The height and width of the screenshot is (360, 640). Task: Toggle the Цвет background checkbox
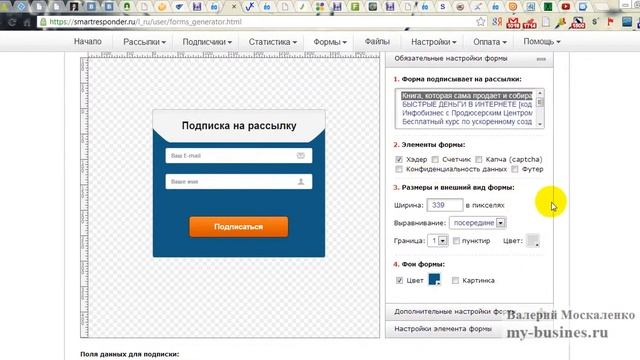(399, 280)
